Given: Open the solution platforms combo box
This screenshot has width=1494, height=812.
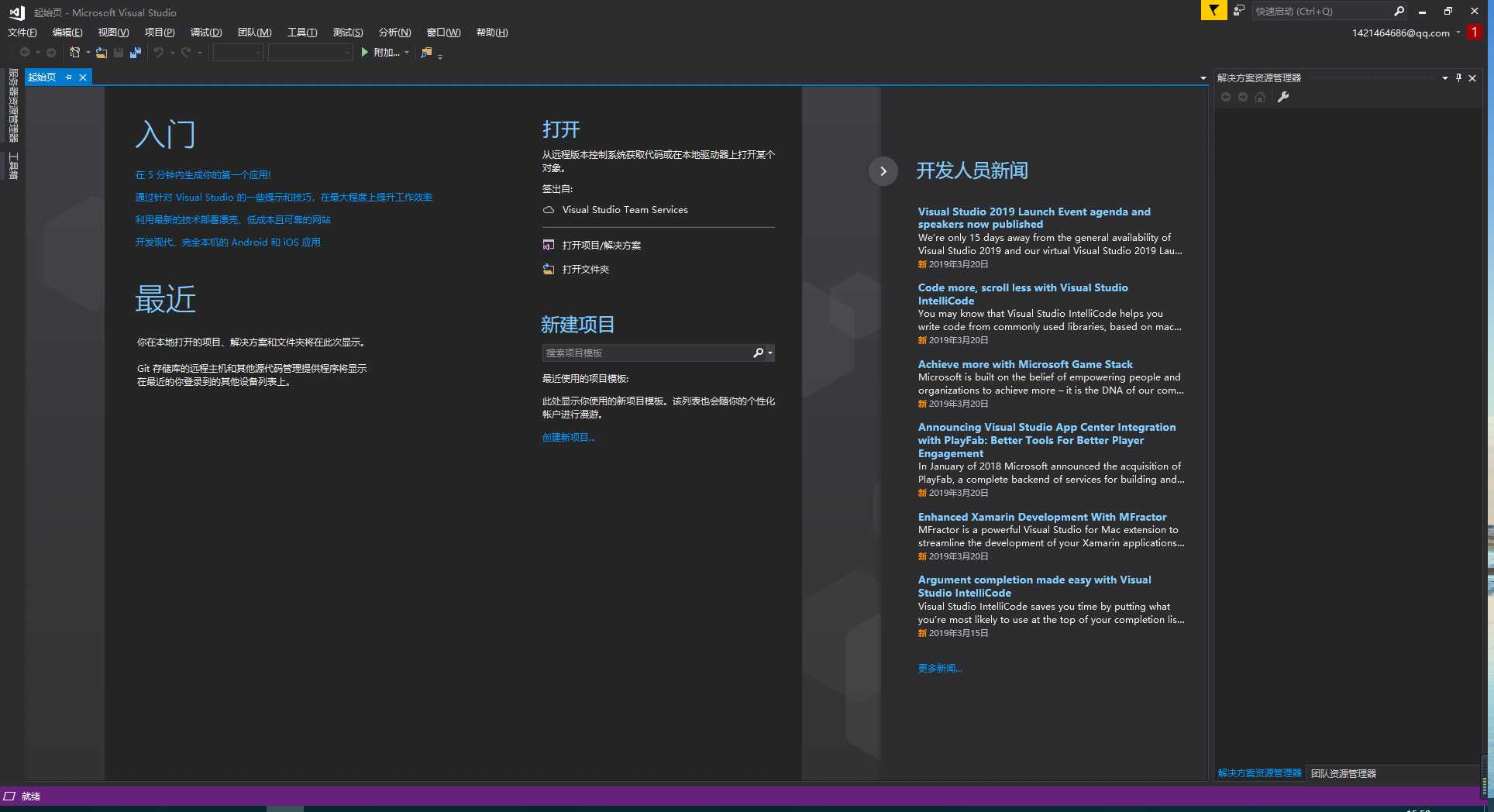Looking at the screenshot, I should [x=310, y=53].
